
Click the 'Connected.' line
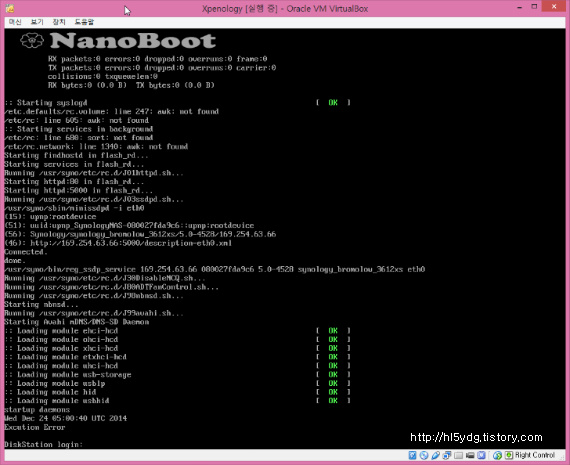(x=26, y=252)
